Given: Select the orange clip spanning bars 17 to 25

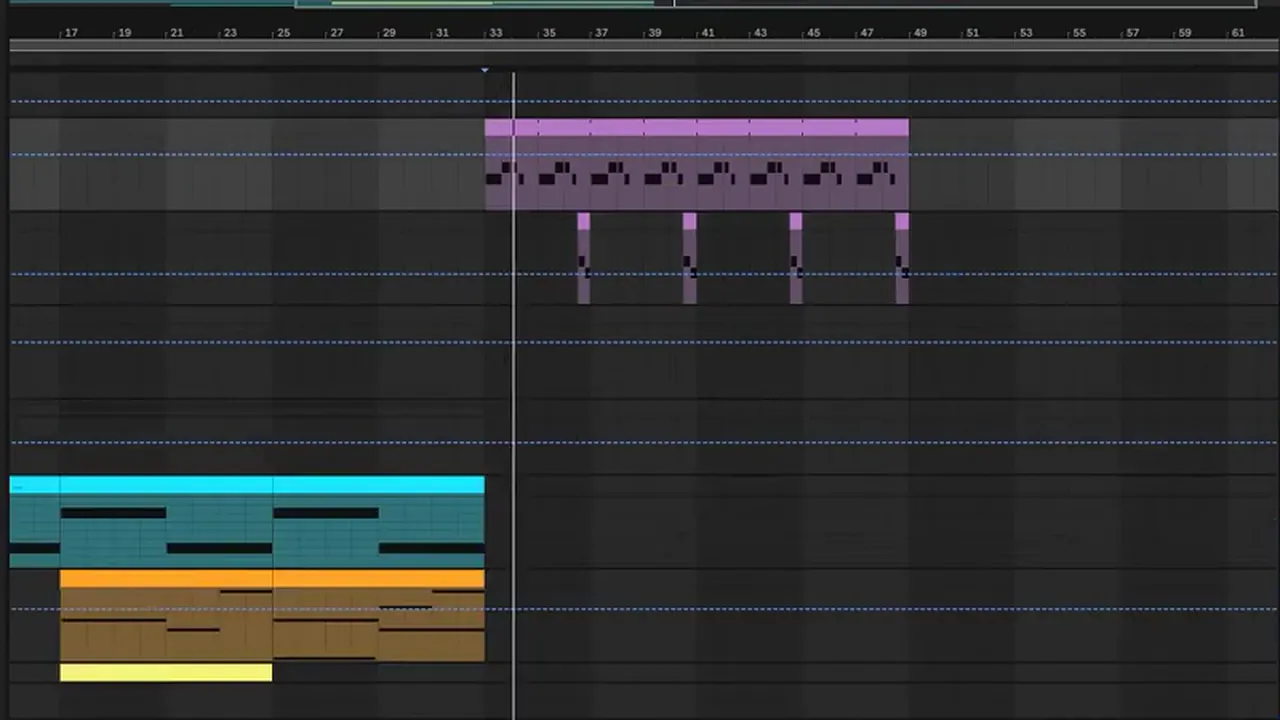Looking at the screenshot, I should 166,616.
